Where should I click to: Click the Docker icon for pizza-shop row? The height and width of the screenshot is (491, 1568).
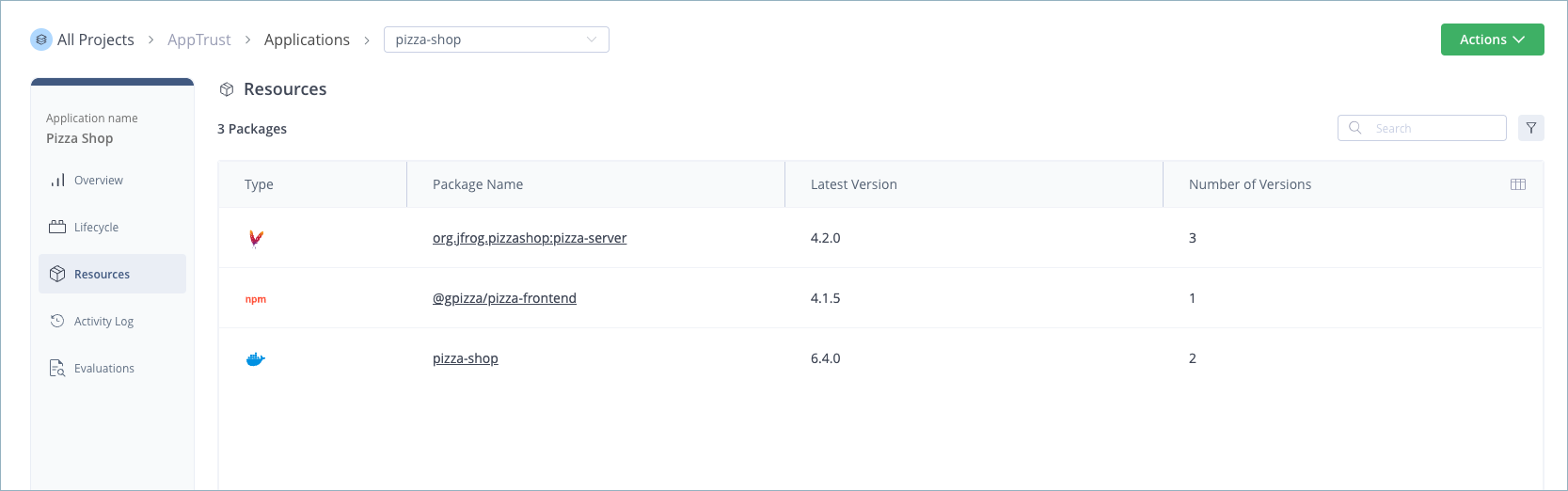click(256, 358)
